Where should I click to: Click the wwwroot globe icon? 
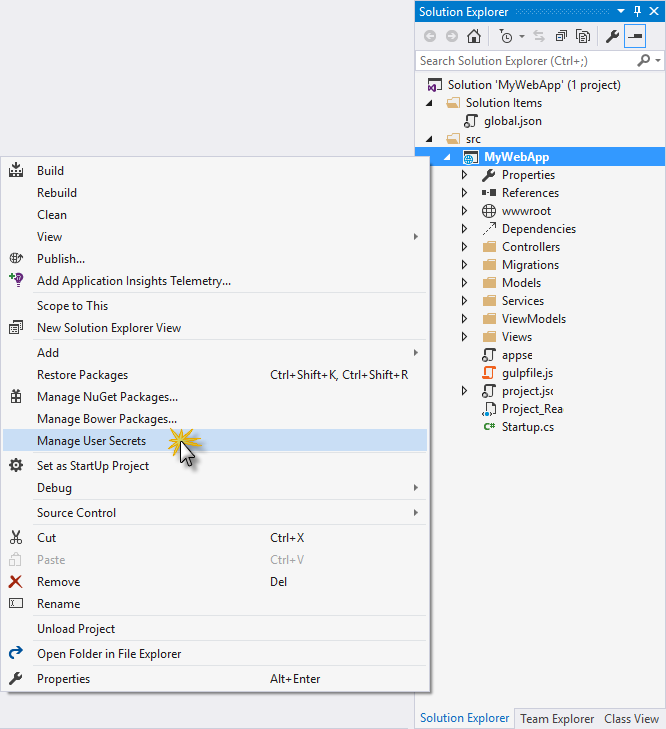(489, 211)
